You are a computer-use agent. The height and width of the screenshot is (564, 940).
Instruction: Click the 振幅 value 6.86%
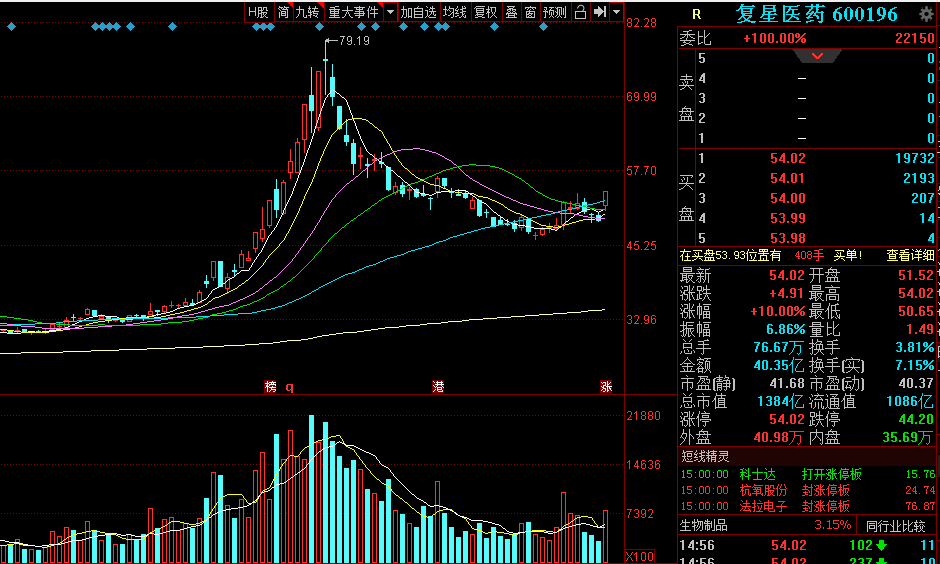click(x=785, y=330)
